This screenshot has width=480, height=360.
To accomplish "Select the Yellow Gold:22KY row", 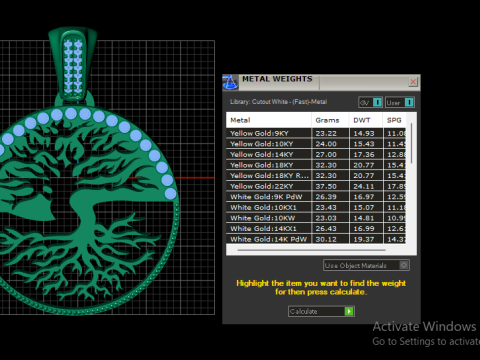I will (x=316, y=186).
